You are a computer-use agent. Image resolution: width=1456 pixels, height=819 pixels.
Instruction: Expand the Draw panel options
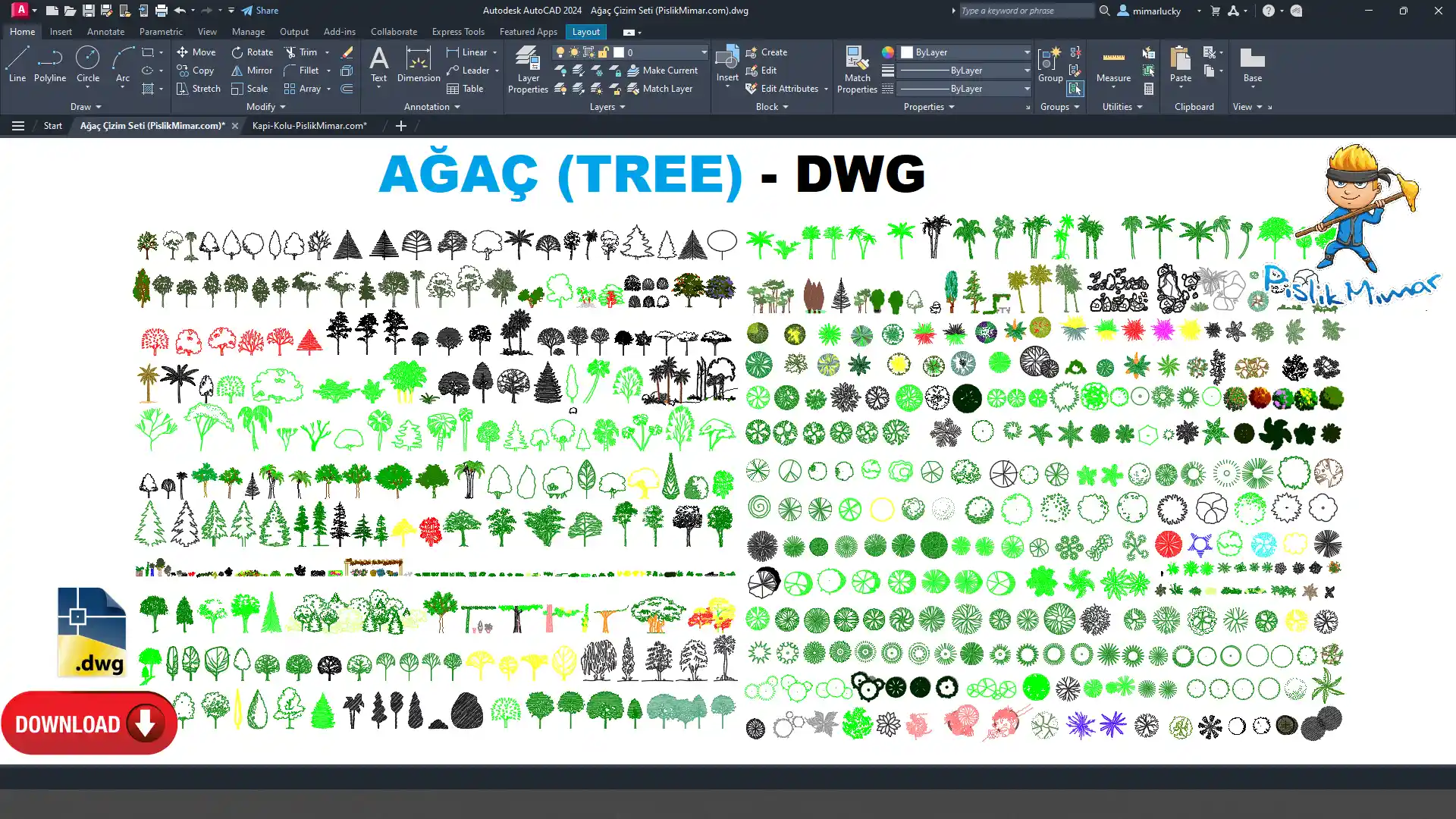(x=85, y=107)
